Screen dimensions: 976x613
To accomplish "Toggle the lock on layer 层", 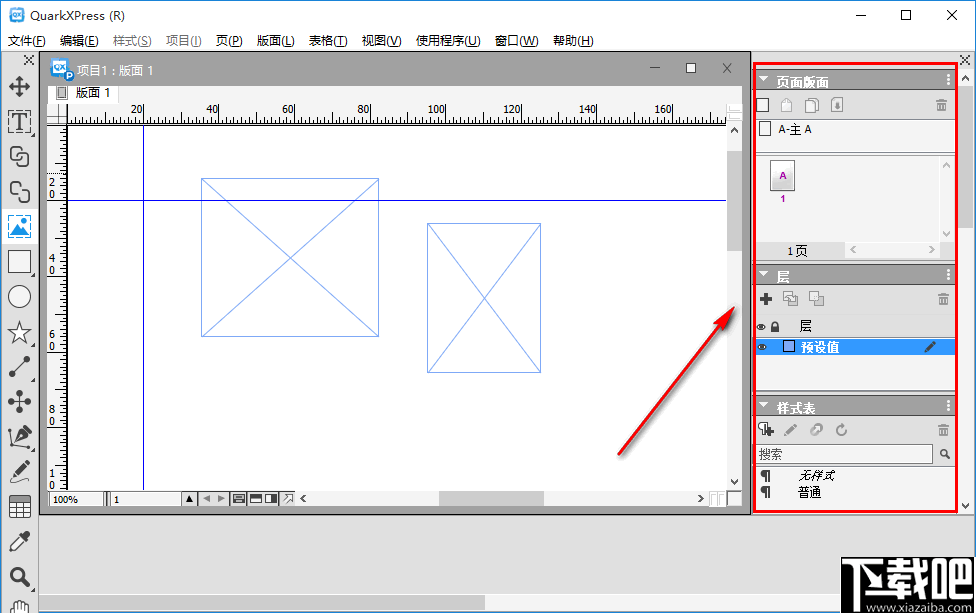I will tap(775, 326).
